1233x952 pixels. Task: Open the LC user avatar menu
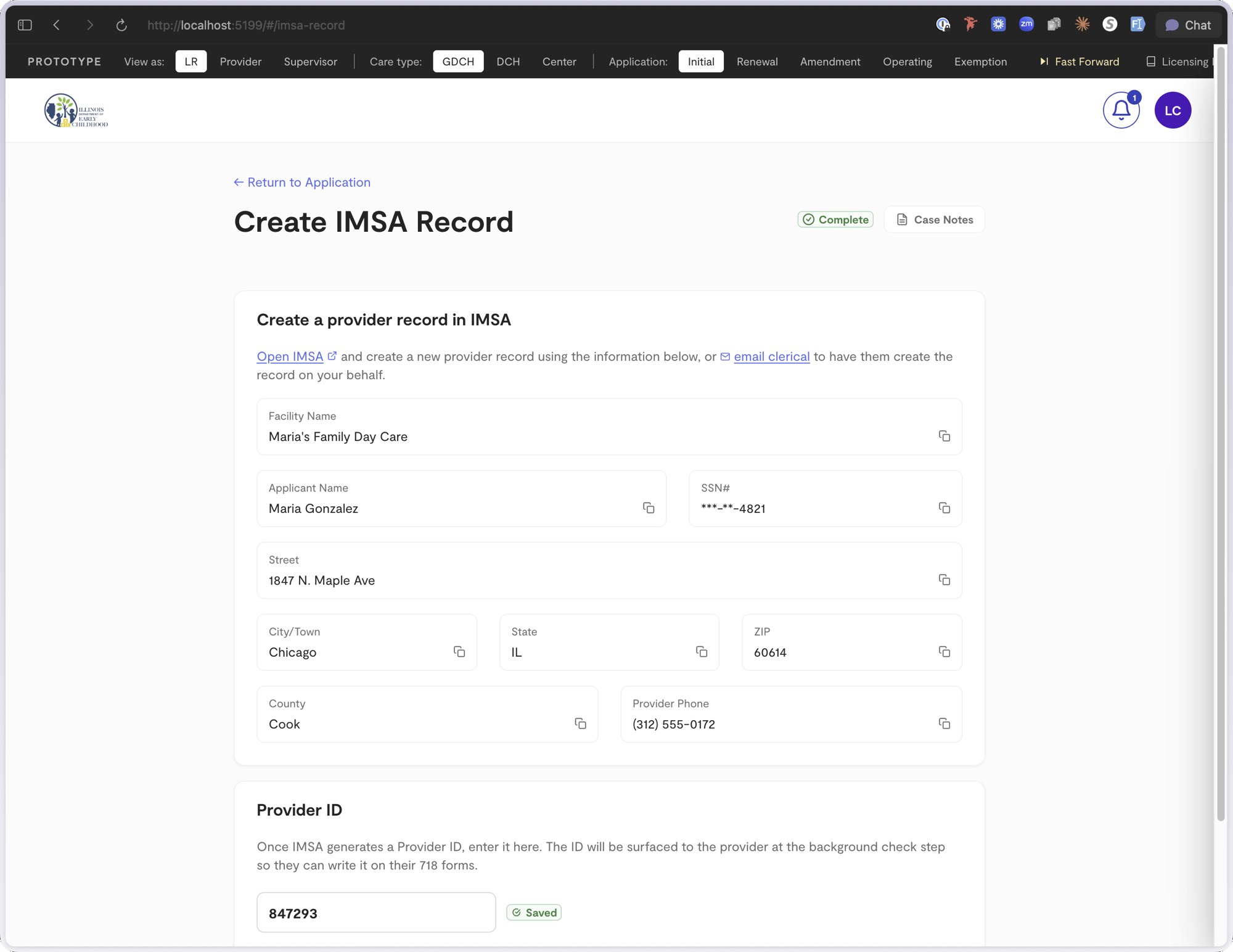[1173, 110]
